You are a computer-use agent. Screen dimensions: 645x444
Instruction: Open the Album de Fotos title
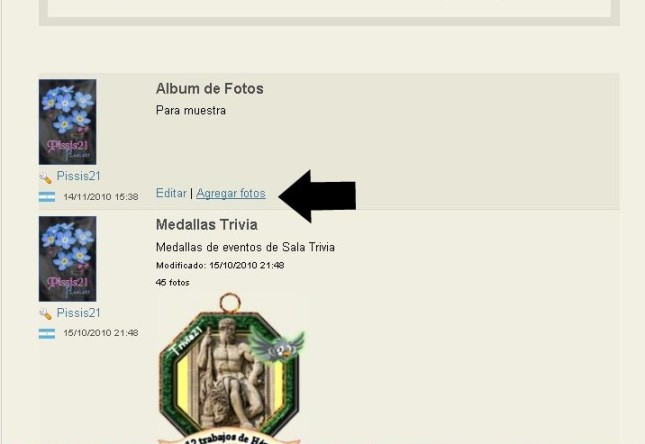(210, 88)
